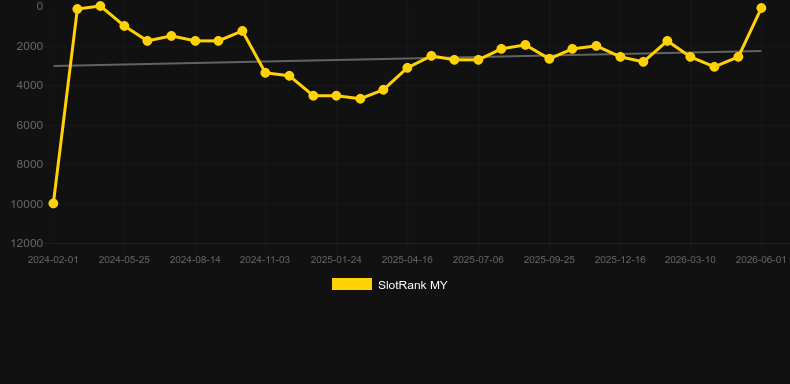Select the data point above 2024-08-14
This screenshot has width=790, height=384.
195,41
